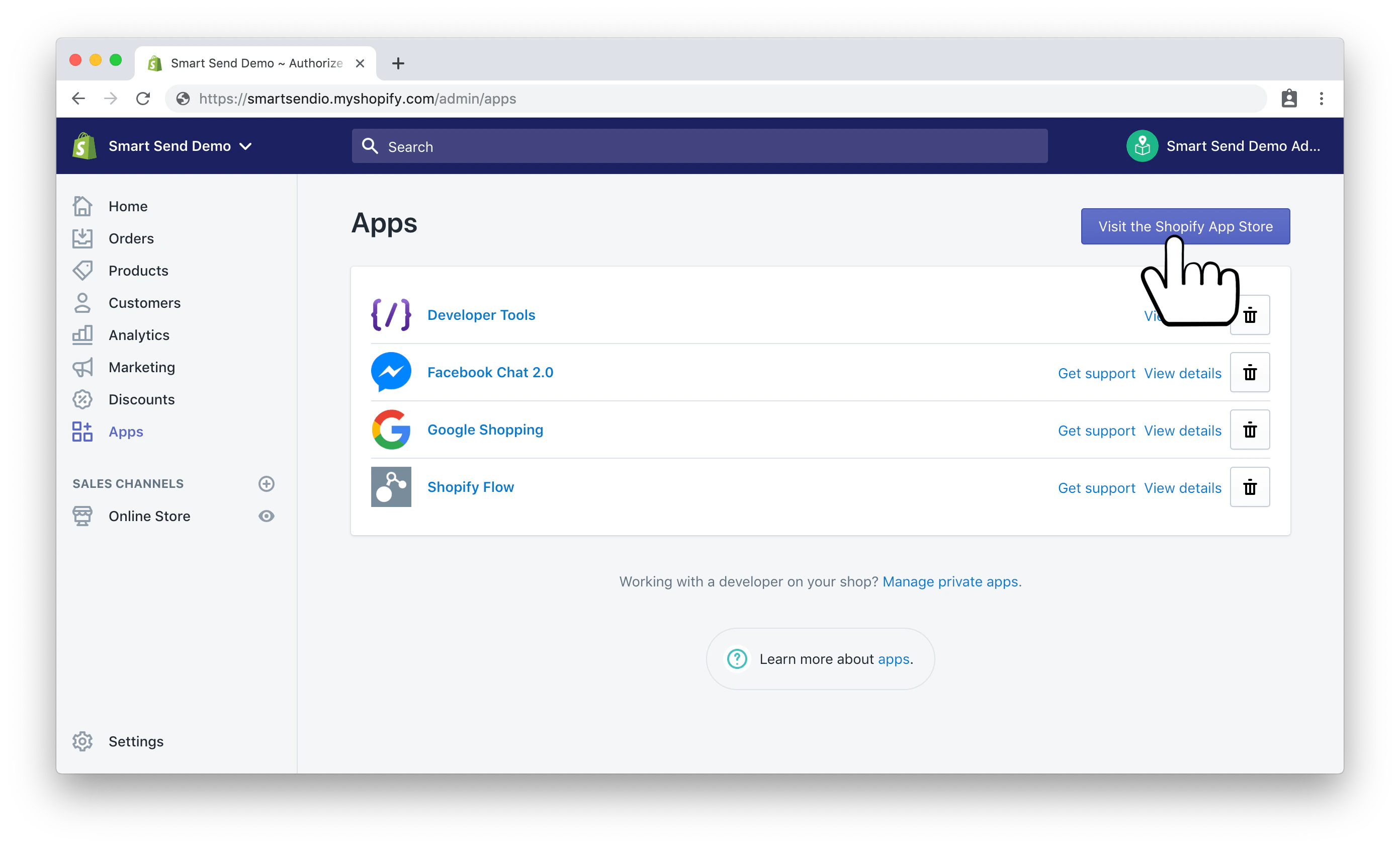
Task: Click the browser profile badge icon
Action: [1289, 98]
